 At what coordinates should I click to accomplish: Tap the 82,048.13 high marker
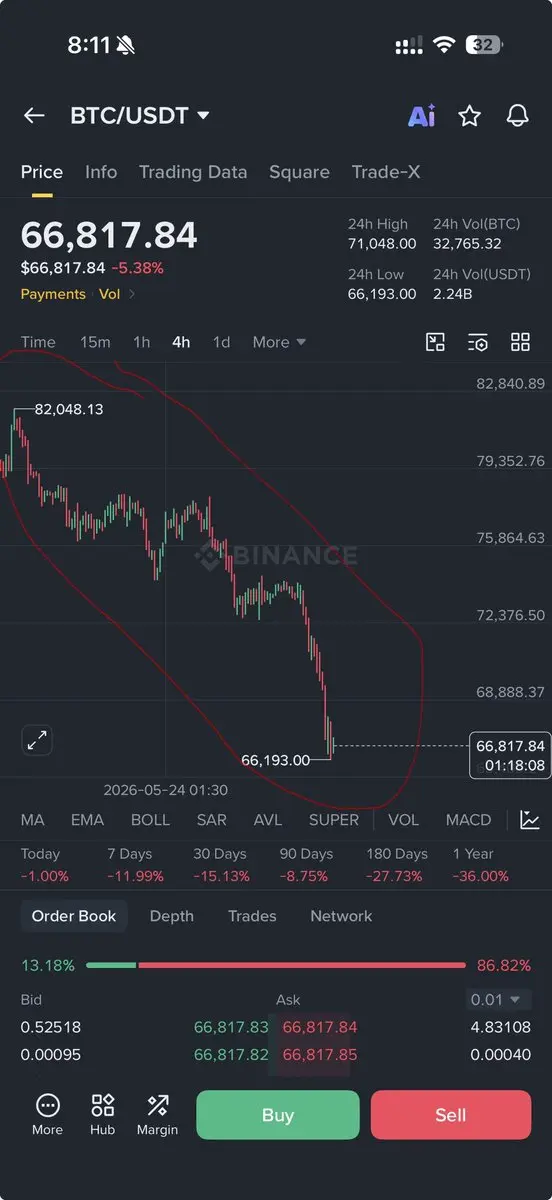[x=69, y=409]
